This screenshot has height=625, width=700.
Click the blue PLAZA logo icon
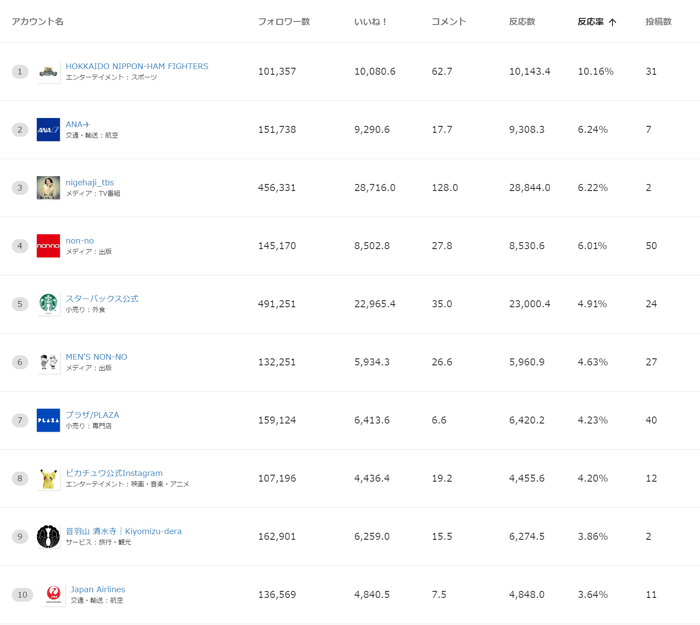48,420
